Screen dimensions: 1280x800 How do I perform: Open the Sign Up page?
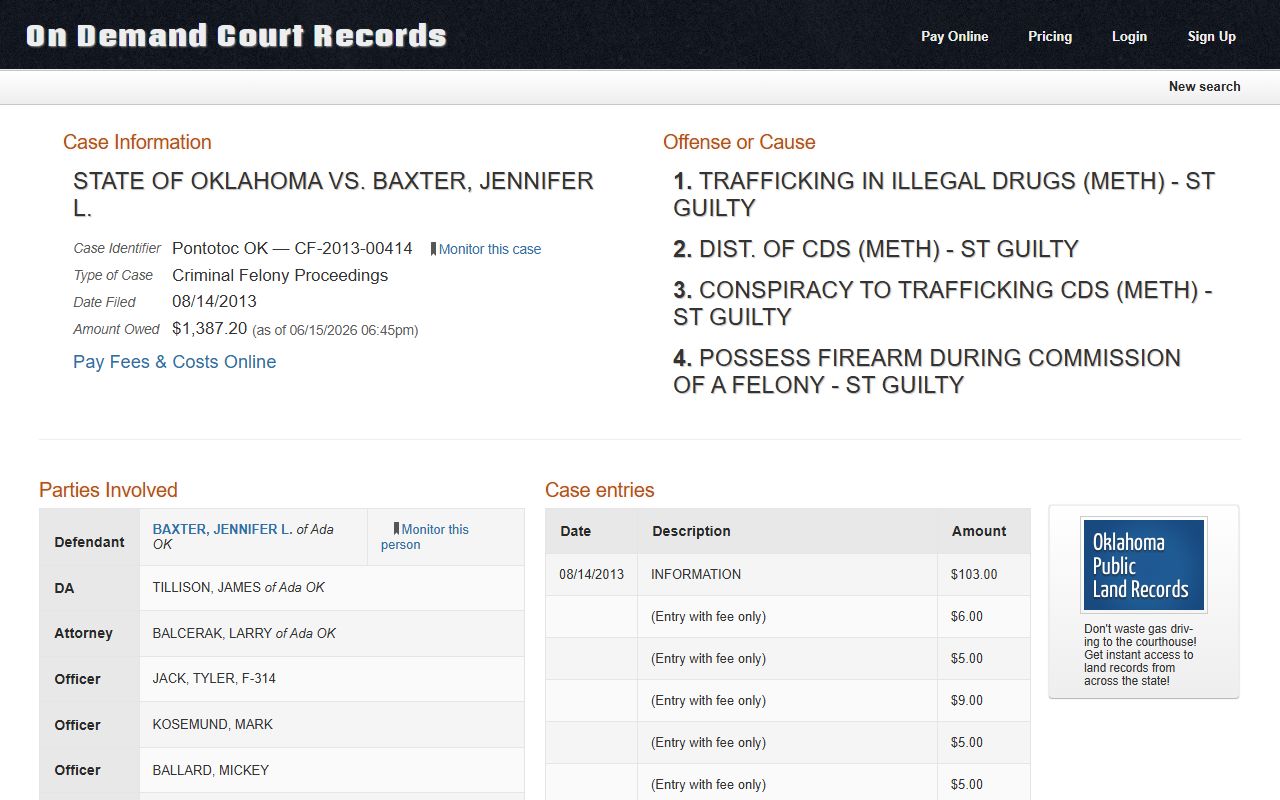(1211, 36)
